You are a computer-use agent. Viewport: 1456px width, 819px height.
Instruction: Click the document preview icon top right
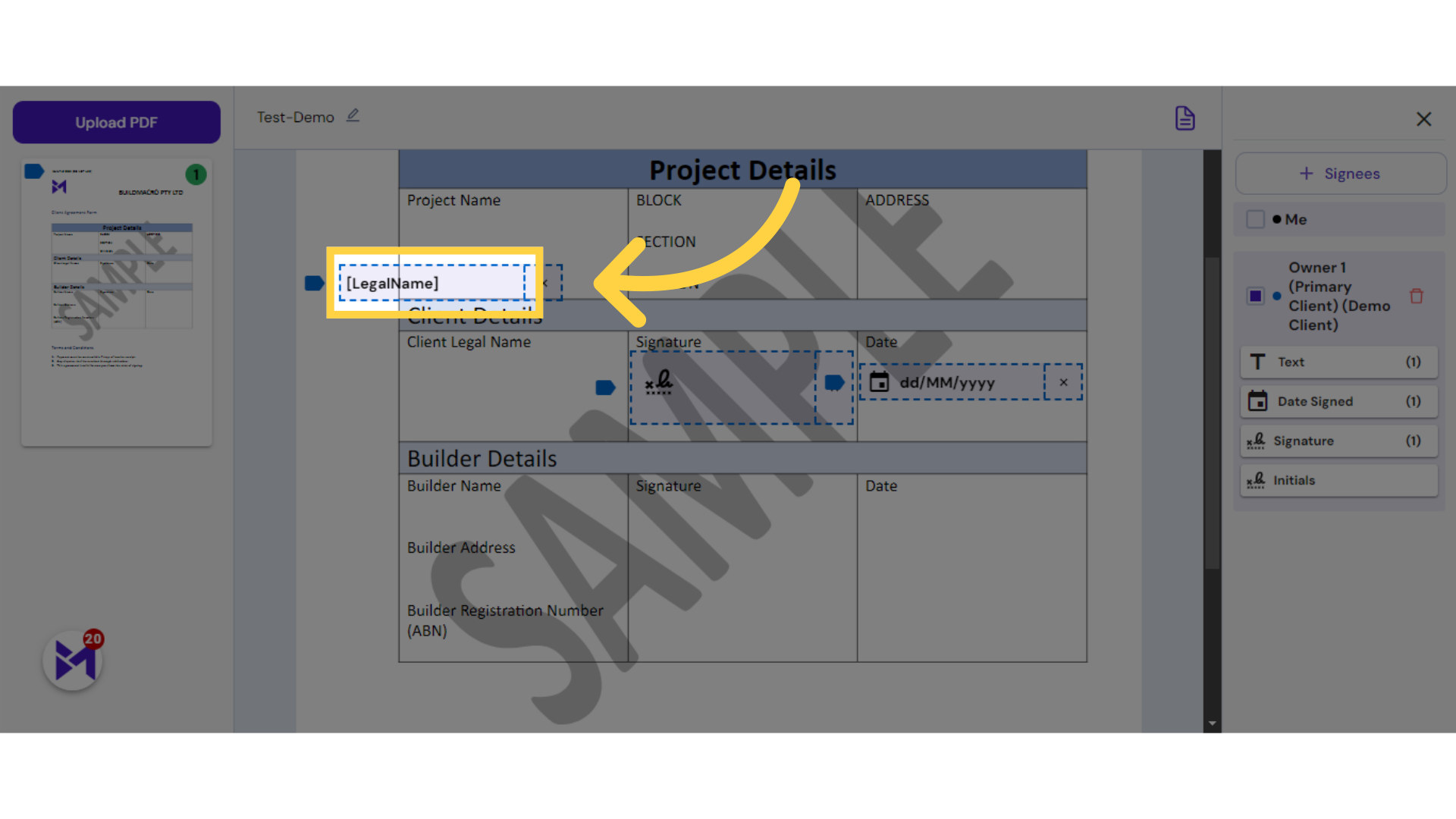(1185, 118)
